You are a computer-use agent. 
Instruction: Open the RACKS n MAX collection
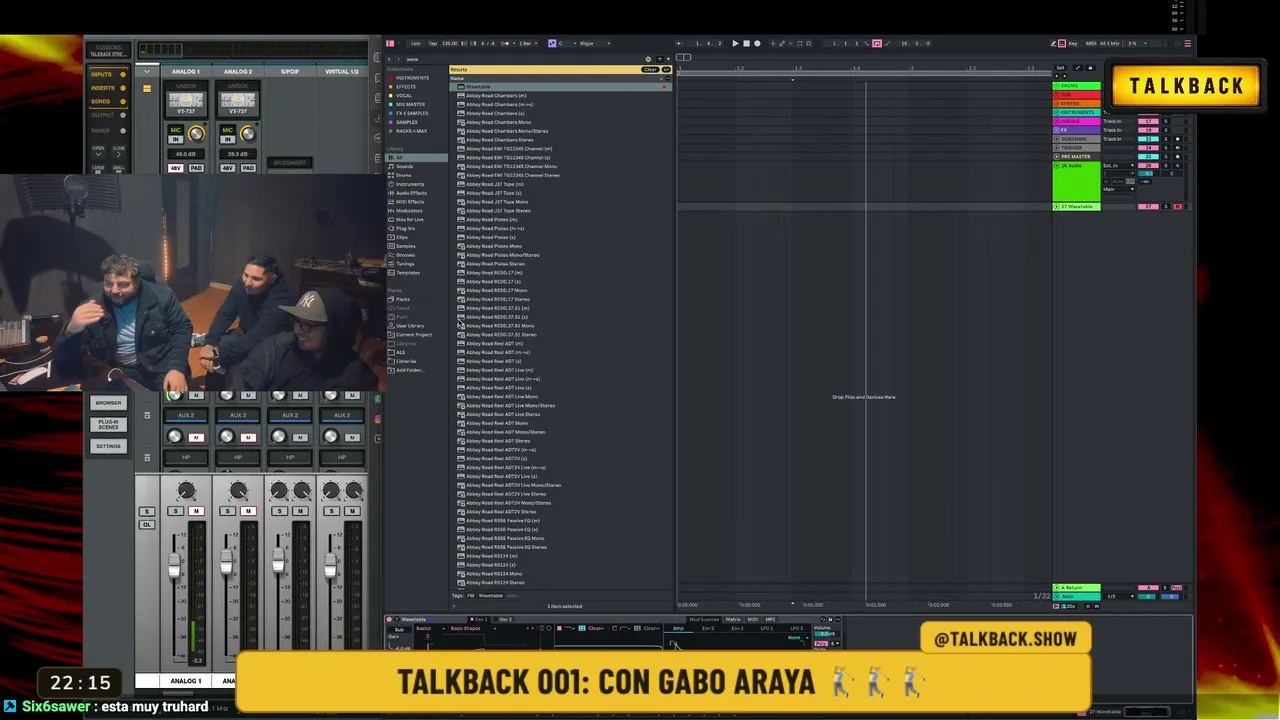coord(411,131)
